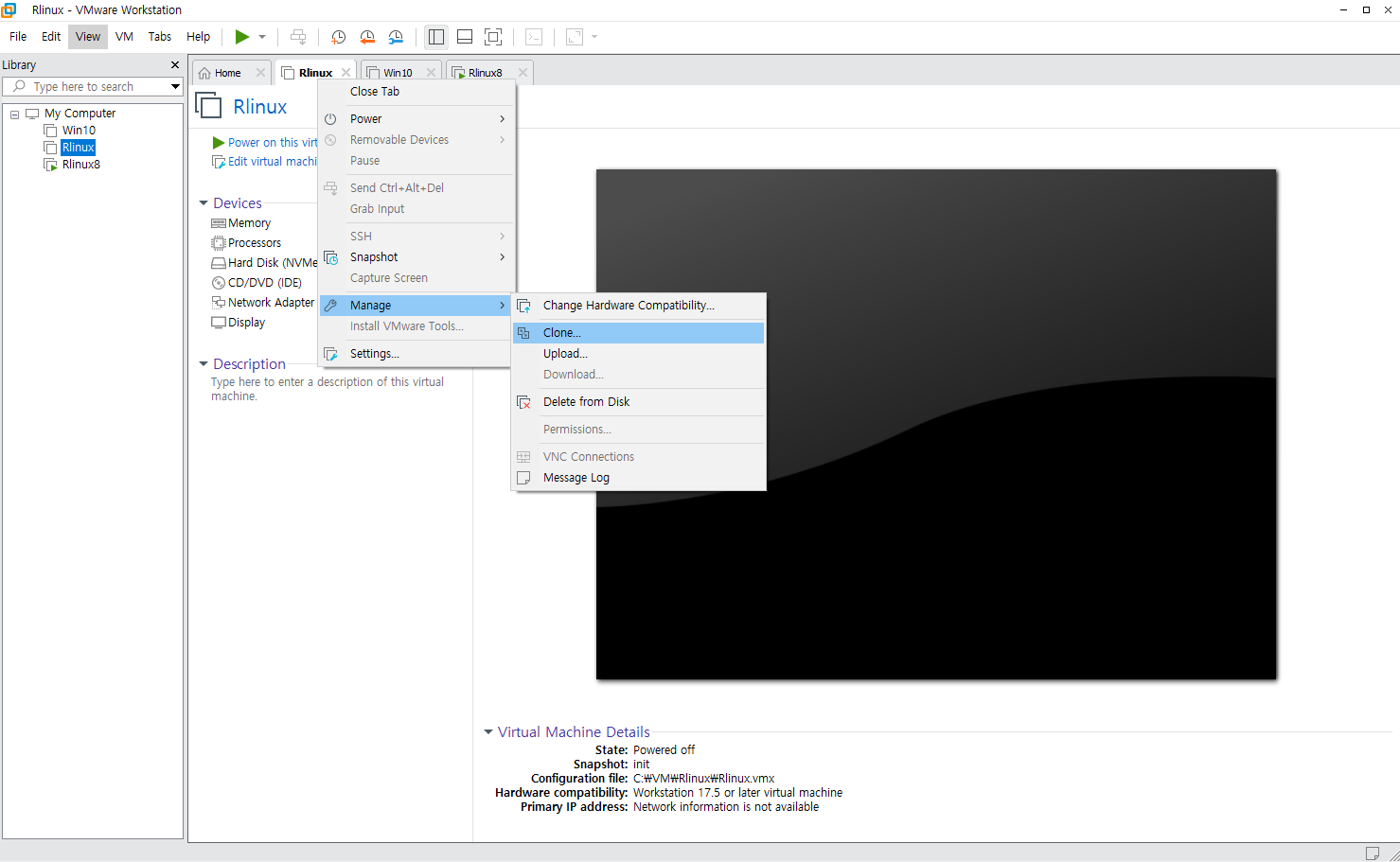Open the File menu
Viewport: 1400px width, 862px height.
pos(18,37)
